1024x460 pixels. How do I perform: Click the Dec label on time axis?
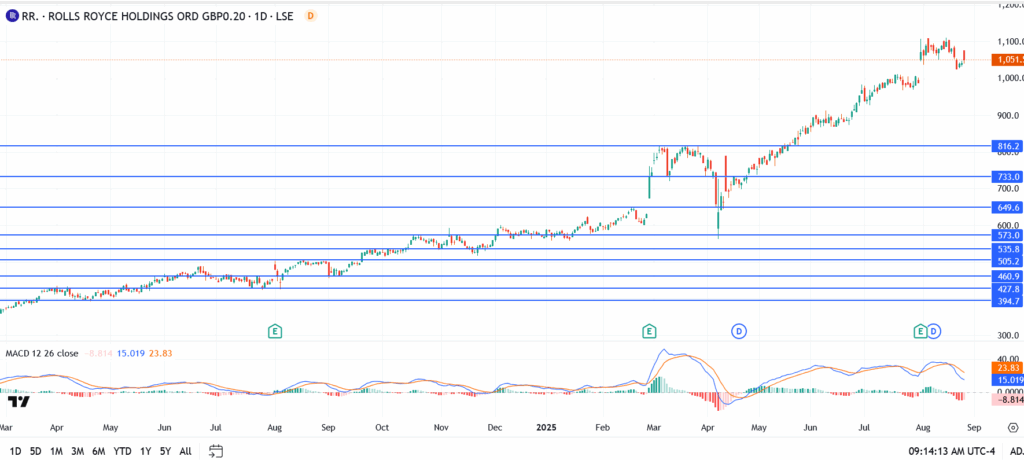[494, 428]
